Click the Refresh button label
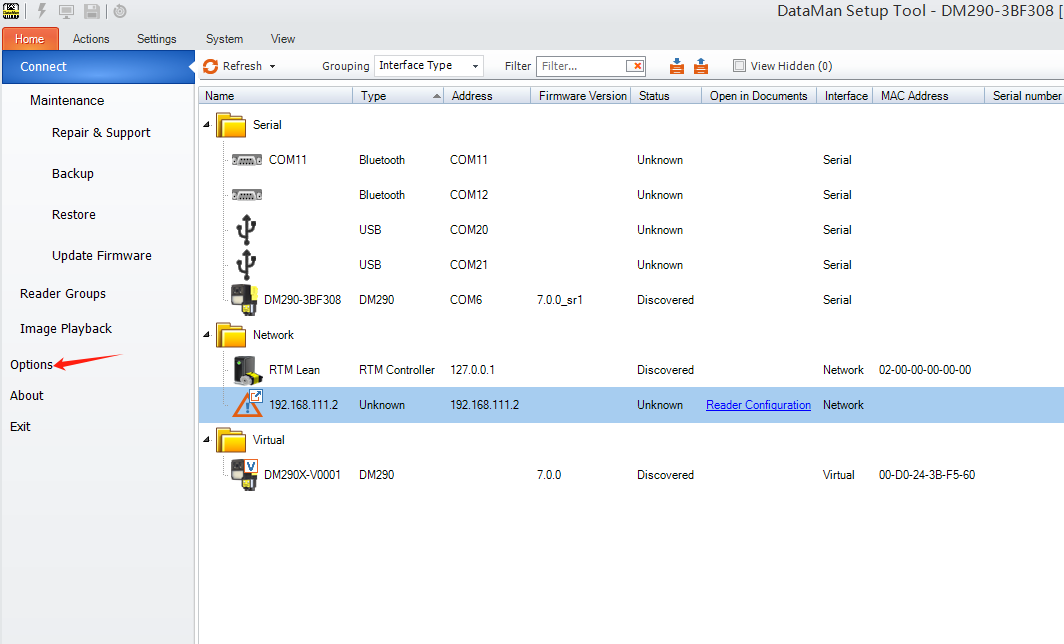The height and width of the screenshot is (644, 1064). tap(242, 66)
